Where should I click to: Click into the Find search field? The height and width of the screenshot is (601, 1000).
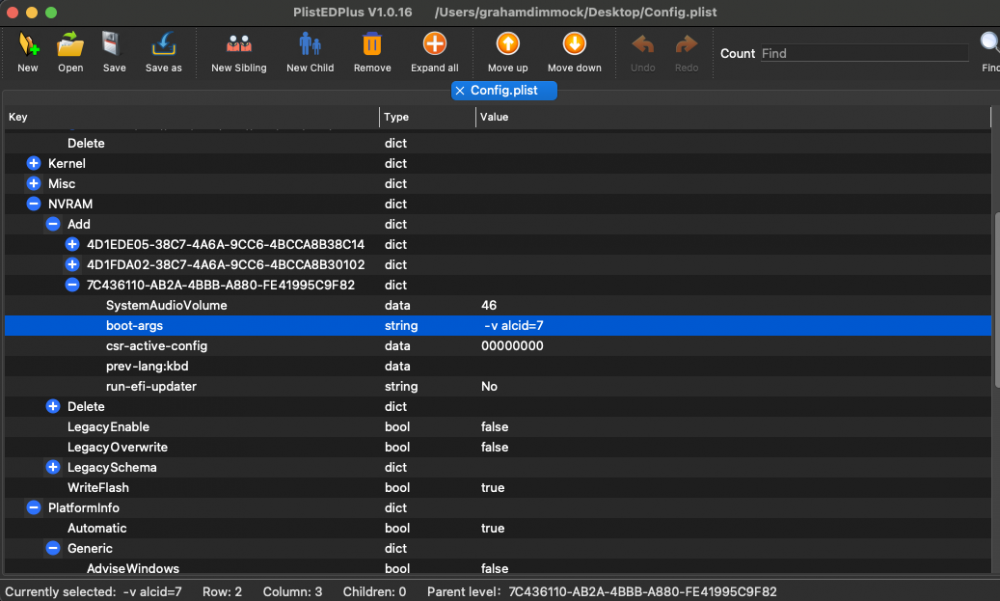click(864, 54)
